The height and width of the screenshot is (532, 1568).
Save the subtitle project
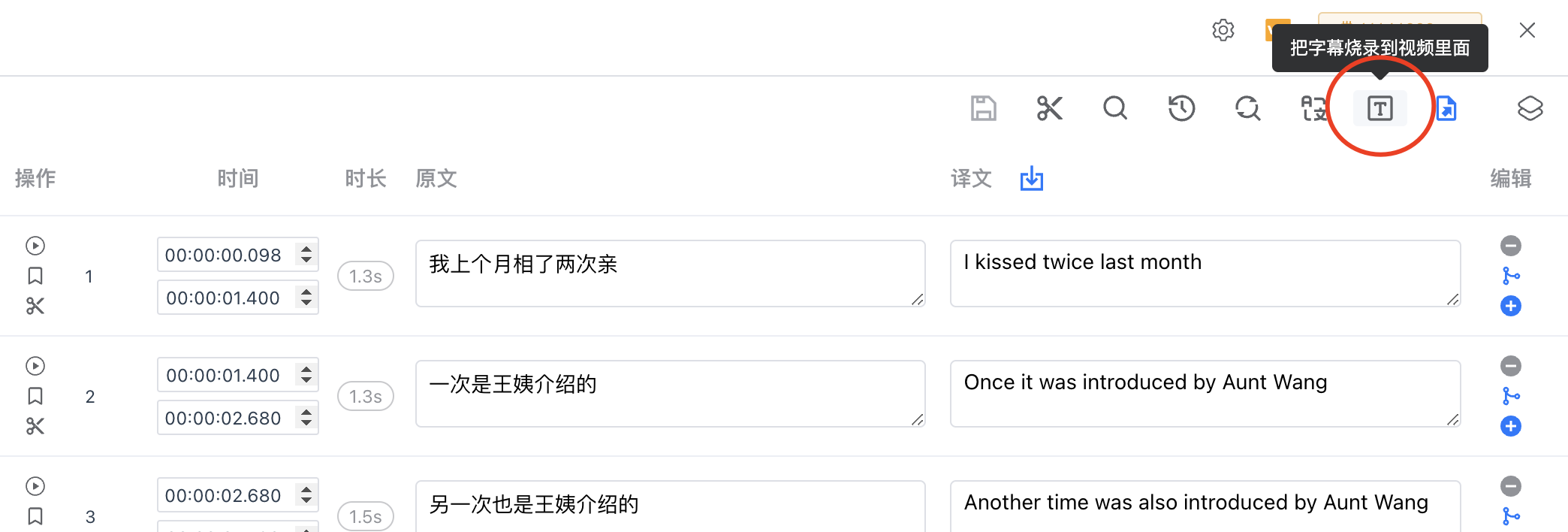984,108
